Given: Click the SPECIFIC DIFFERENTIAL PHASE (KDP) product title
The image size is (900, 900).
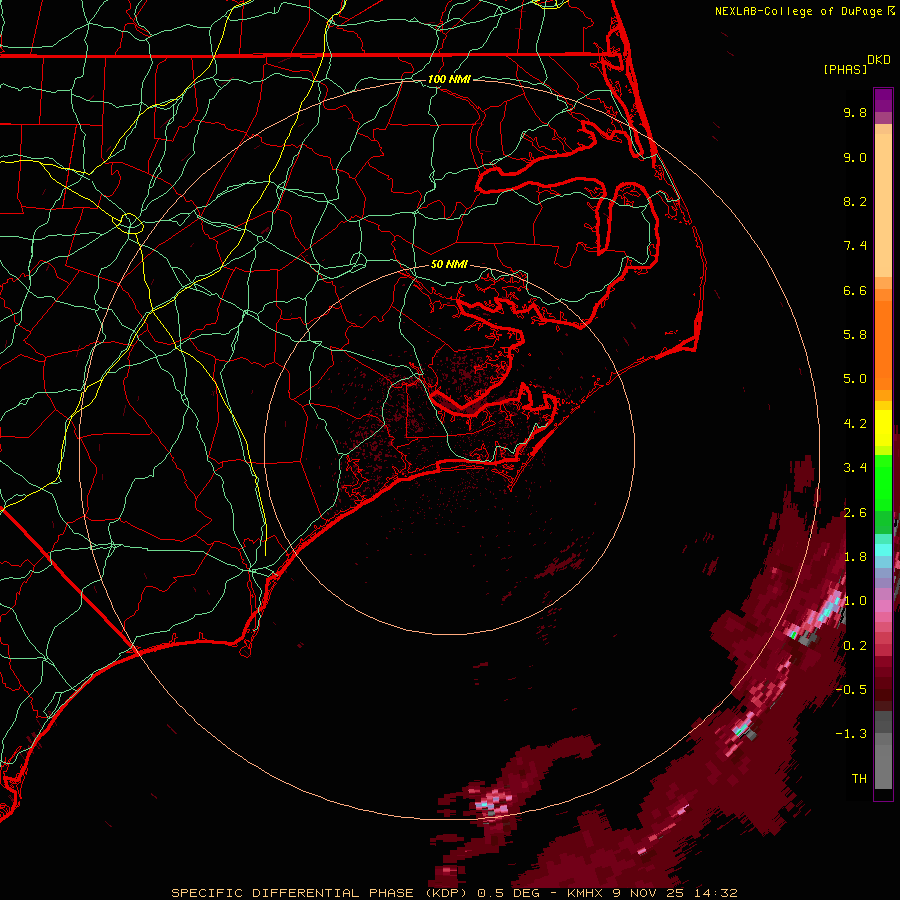Looking at the screenshot, I should [x=320, y=893].
